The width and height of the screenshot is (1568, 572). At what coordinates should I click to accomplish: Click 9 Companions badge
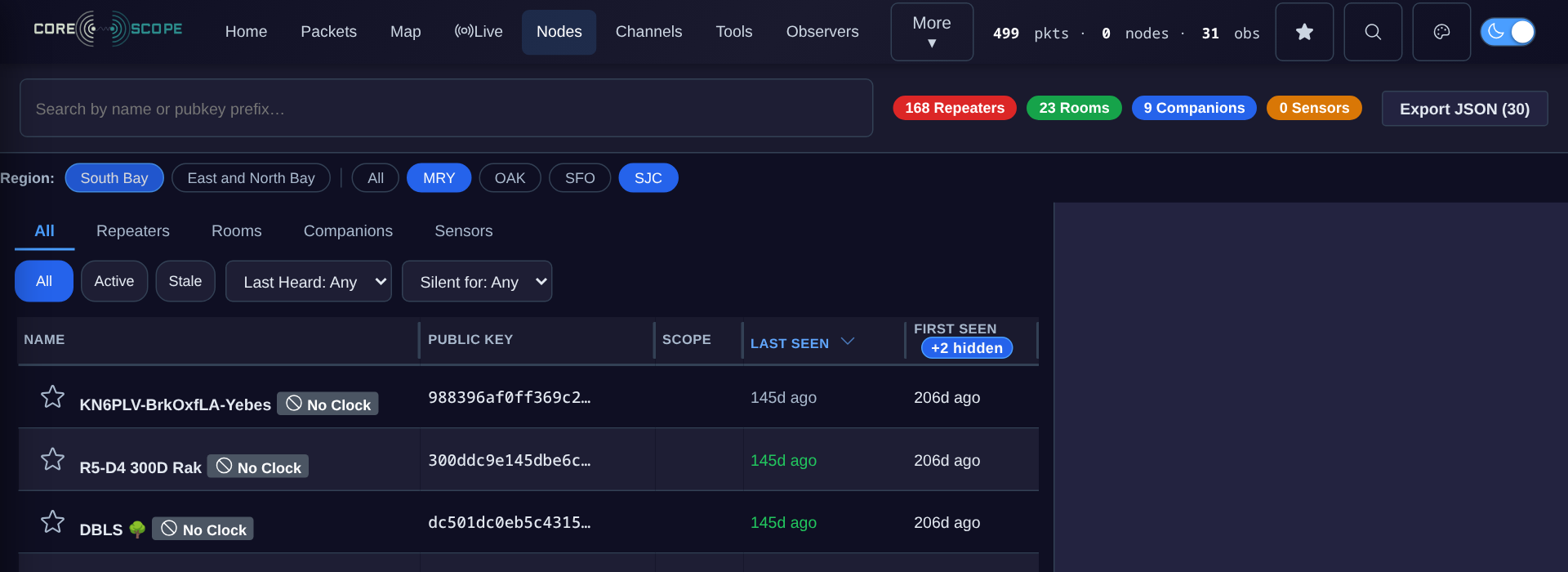coord(1194,108)
